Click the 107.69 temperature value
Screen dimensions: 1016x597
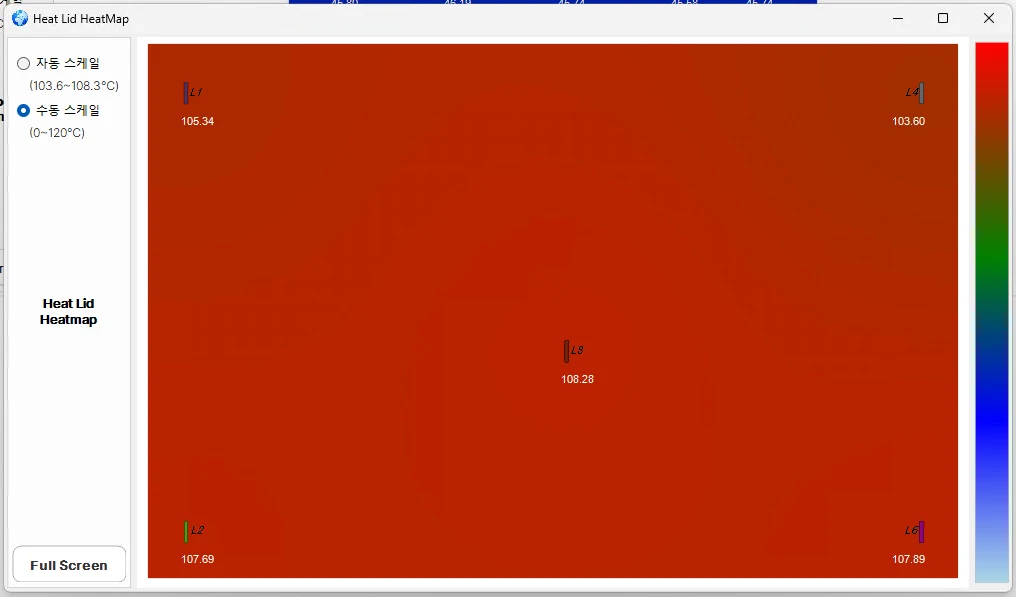198,559
